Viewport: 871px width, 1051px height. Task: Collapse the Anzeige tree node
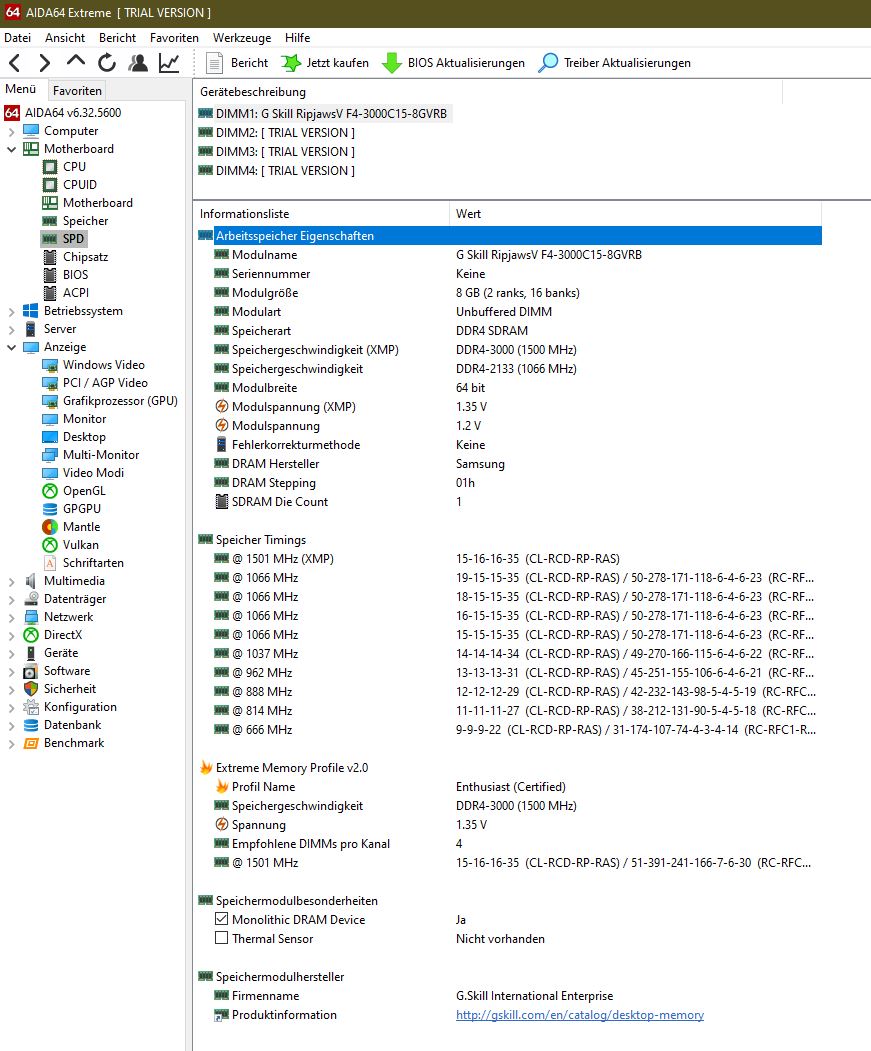pyautogui.click(x=11, y=347)
